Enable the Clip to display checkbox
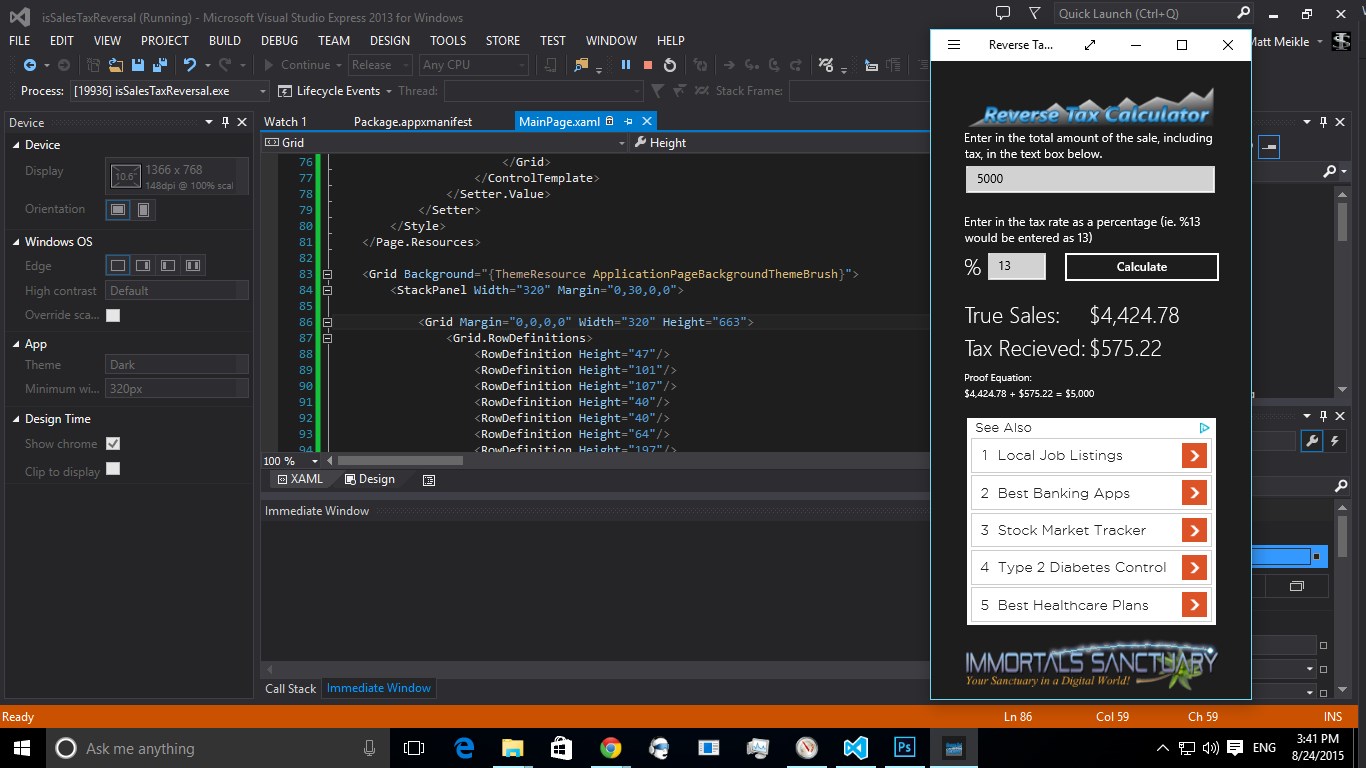The image size is (1366, 768). [x=113, y=467]
